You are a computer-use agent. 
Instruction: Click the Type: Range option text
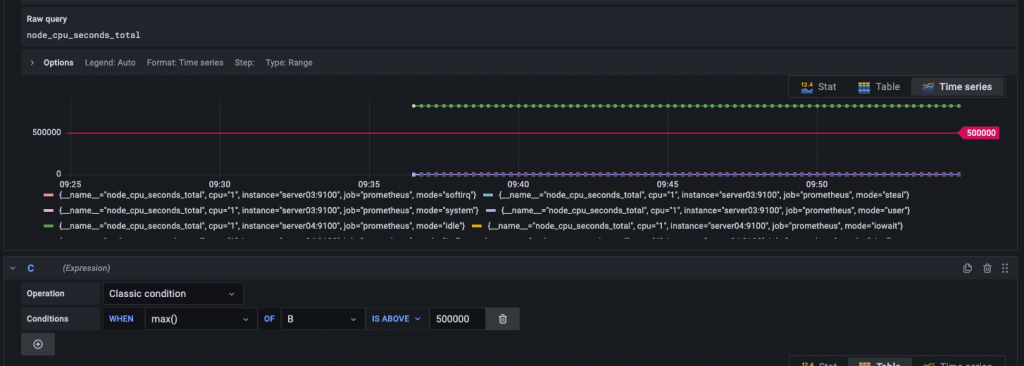click(289, 63)
